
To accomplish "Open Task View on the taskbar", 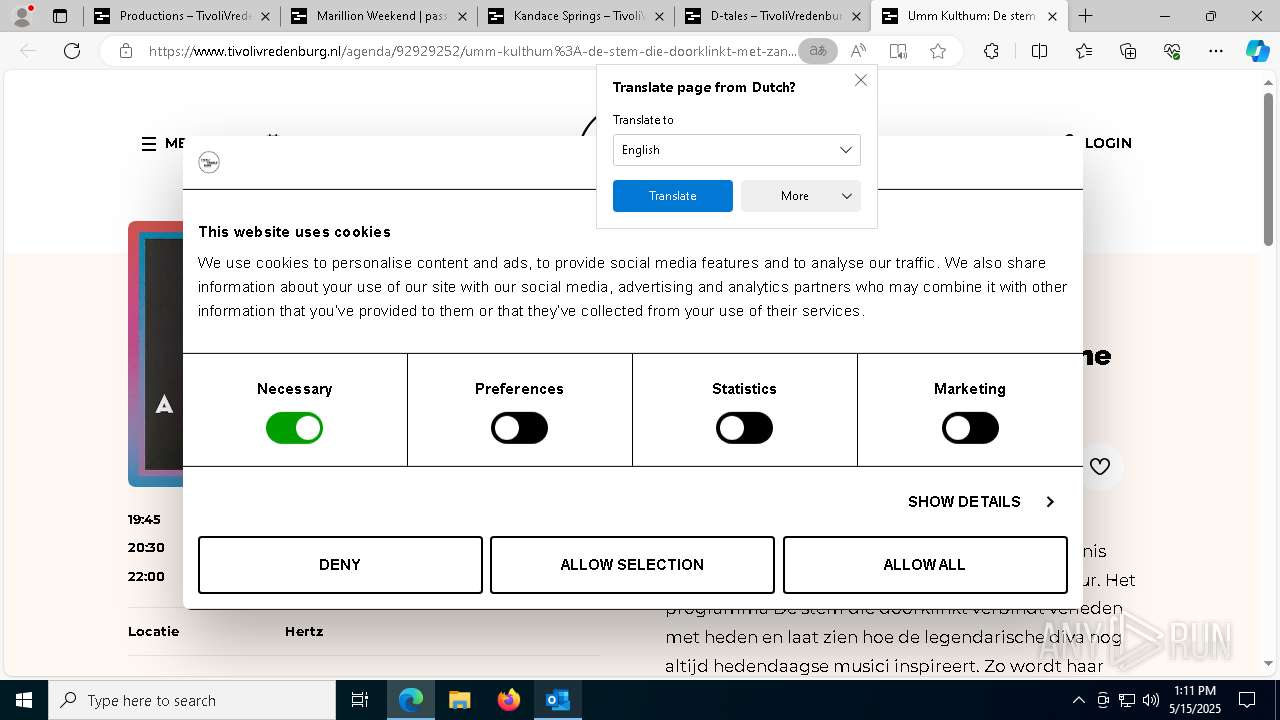I will pyautogui.click(x=360, y=700).
